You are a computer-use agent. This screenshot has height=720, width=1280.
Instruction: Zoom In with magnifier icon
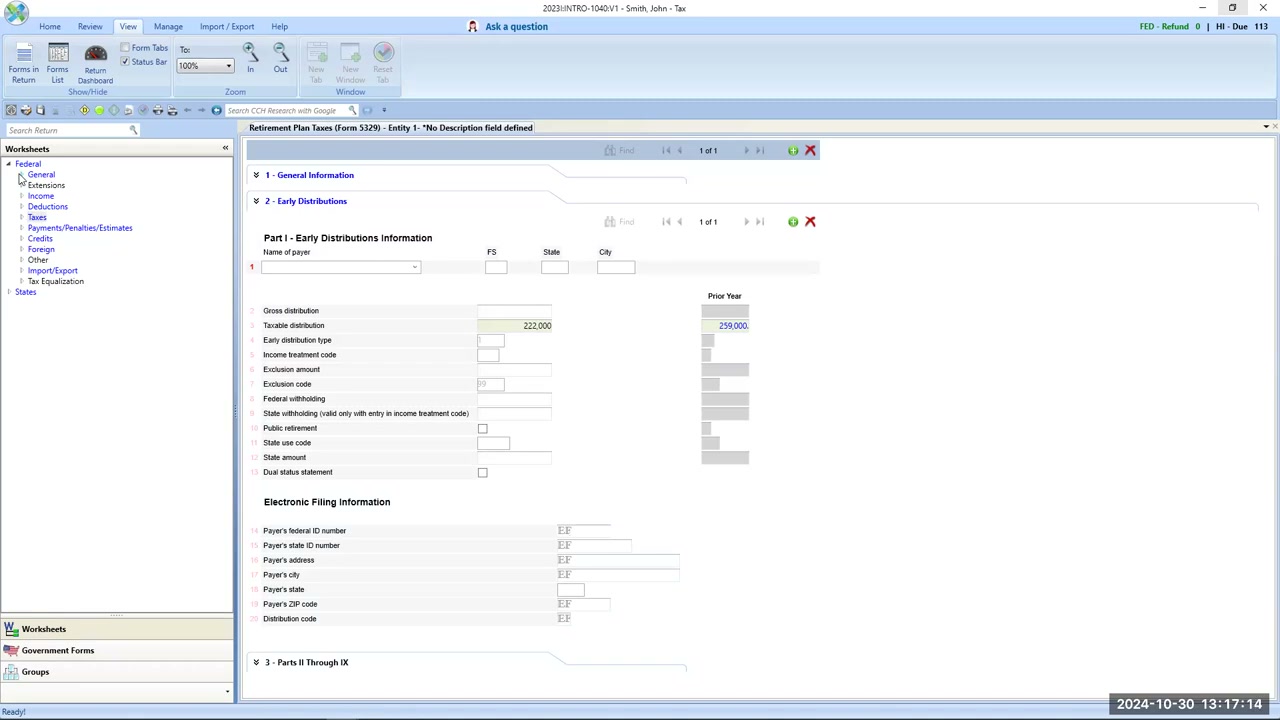[250, 58]
